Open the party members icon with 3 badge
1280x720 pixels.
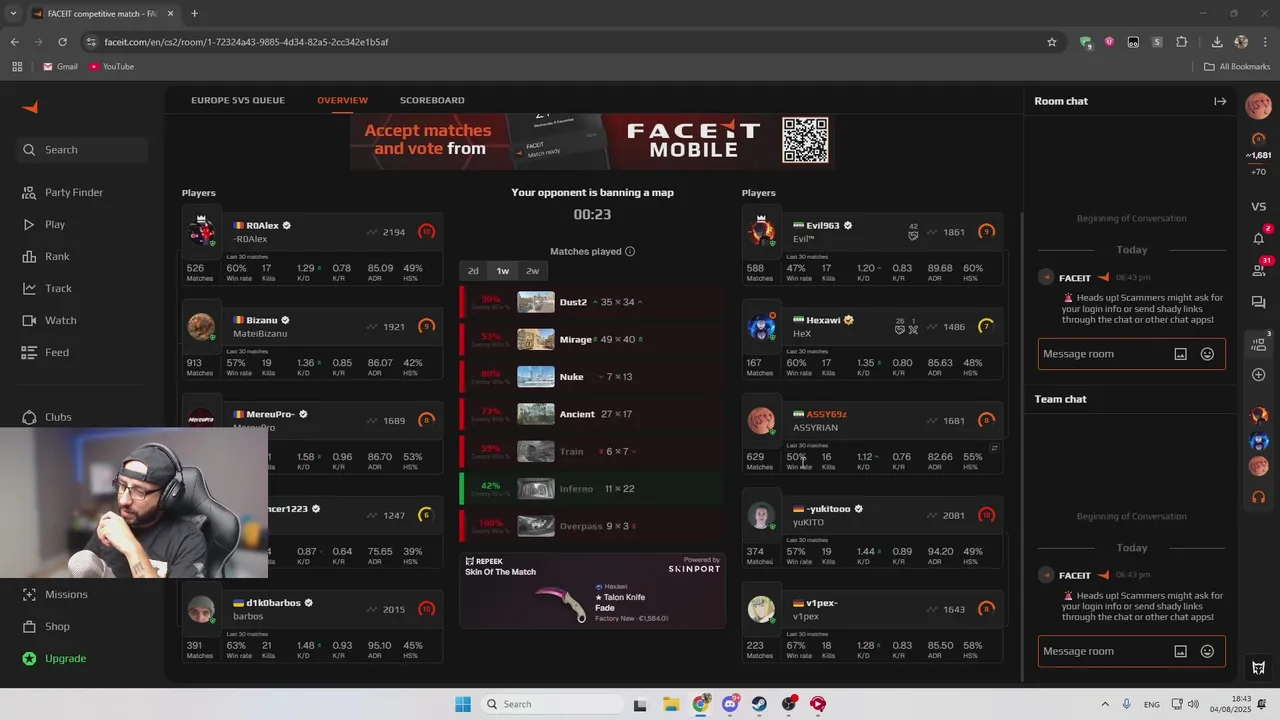pyautogui.click(x=1258, y=344)
